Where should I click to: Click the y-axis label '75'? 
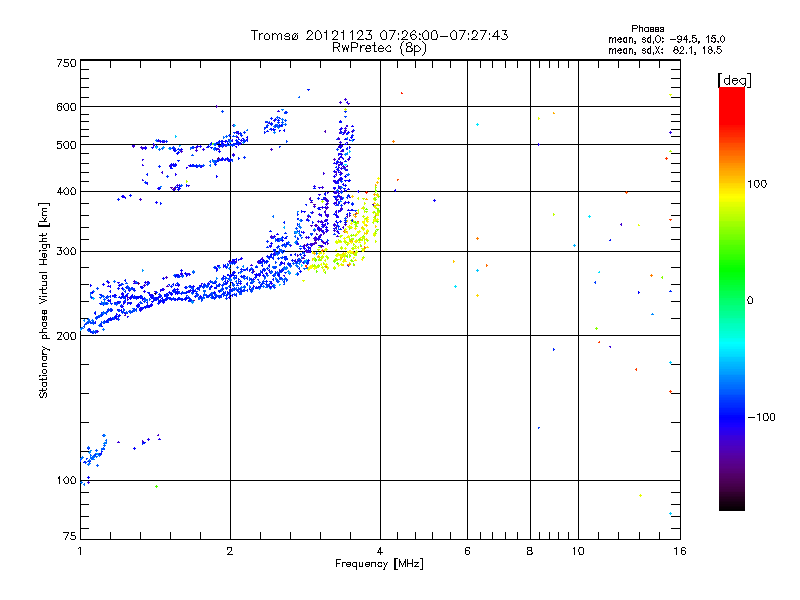[70, 536]
